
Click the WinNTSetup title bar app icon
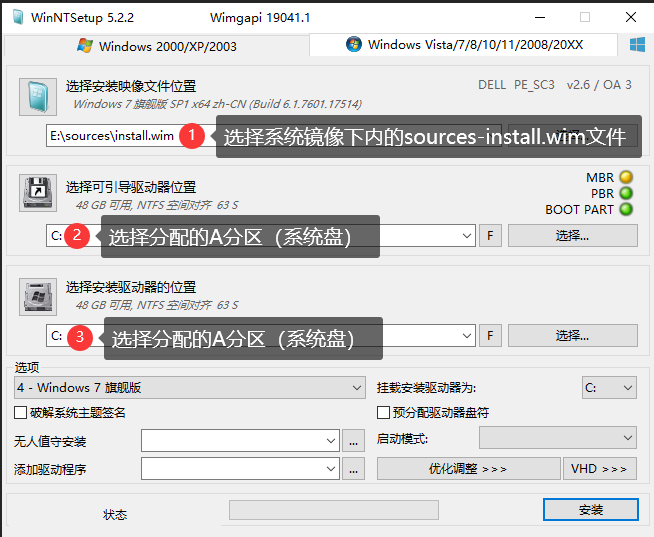click(15, 17)
